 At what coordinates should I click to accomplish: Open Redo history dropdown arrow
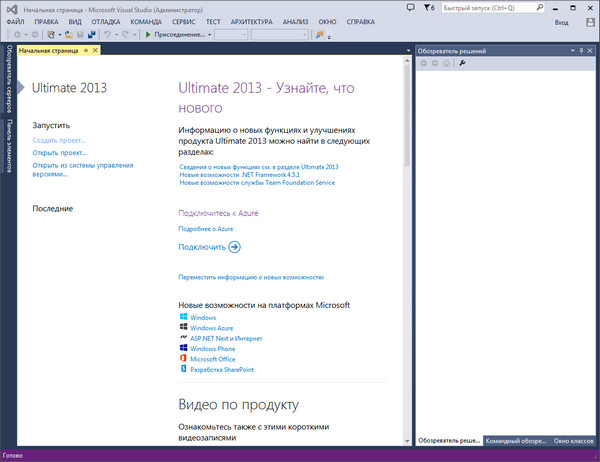pyautogui.click(x=134, y=35)
